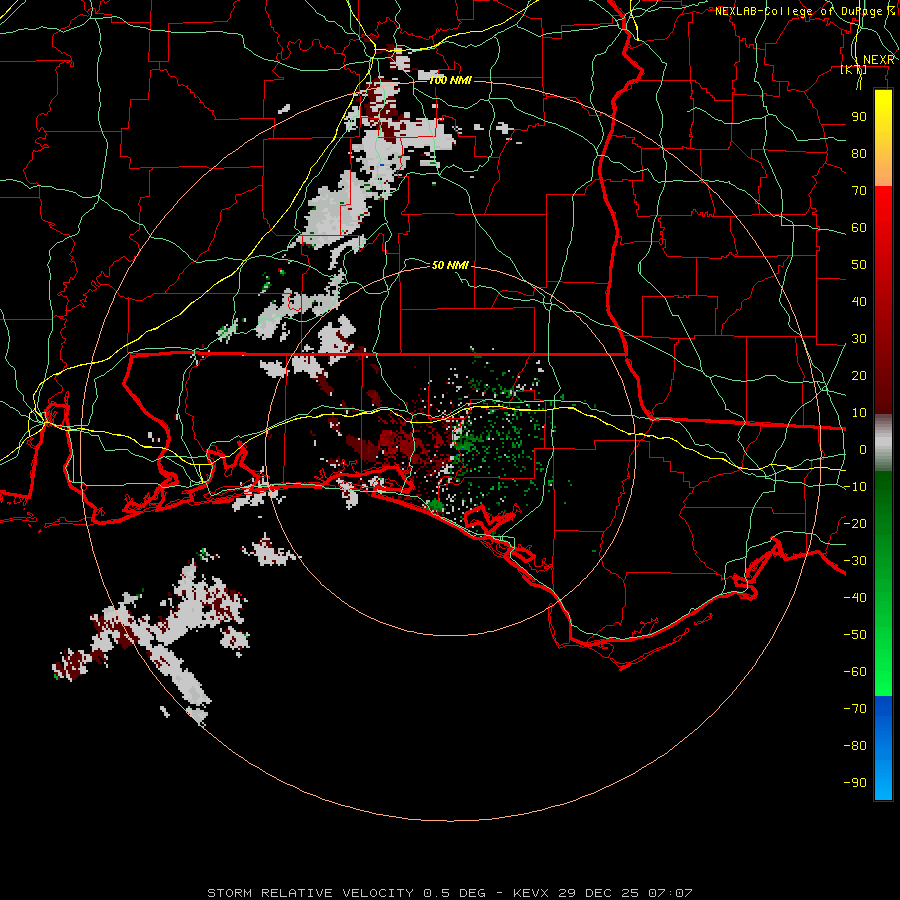Click the 90 value on velocity scale
This screenshot has width=900, height=900.
point(859,117)
